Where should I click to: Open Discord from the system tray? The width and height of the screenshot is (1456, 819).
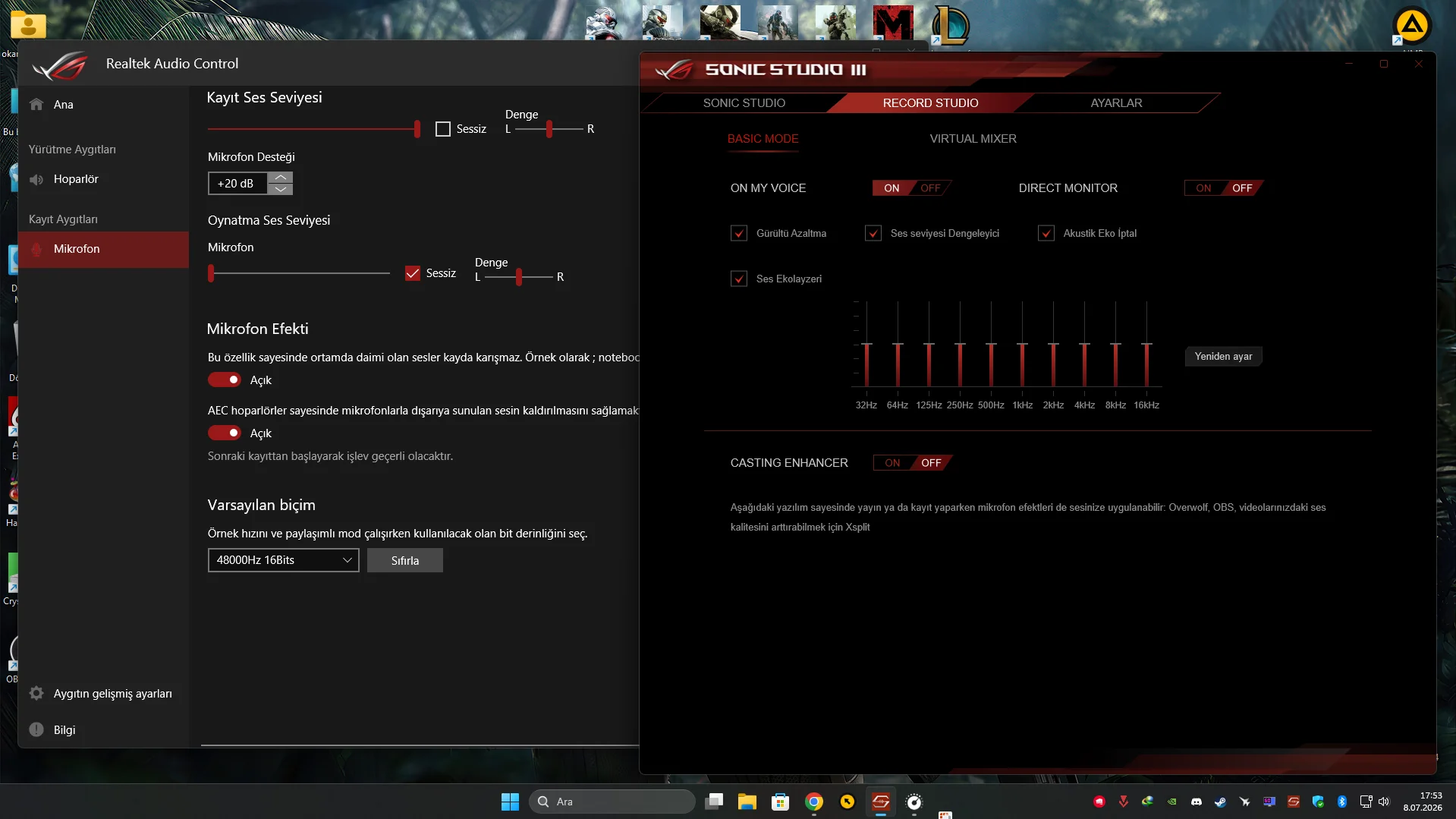coord(1197,802)
